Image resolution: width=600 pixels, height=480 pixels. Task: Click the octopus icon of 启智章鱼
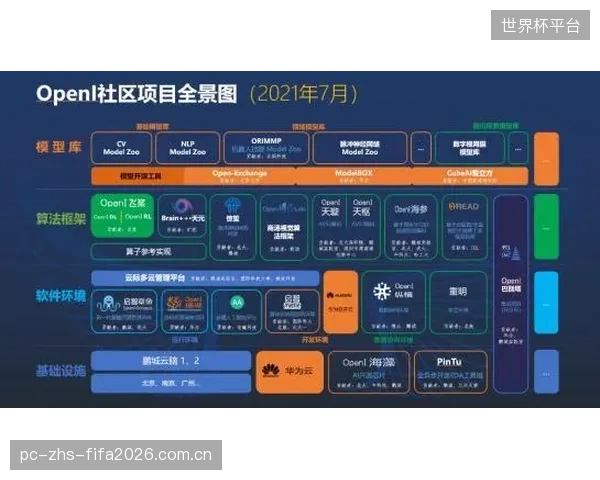pos(109,303)
